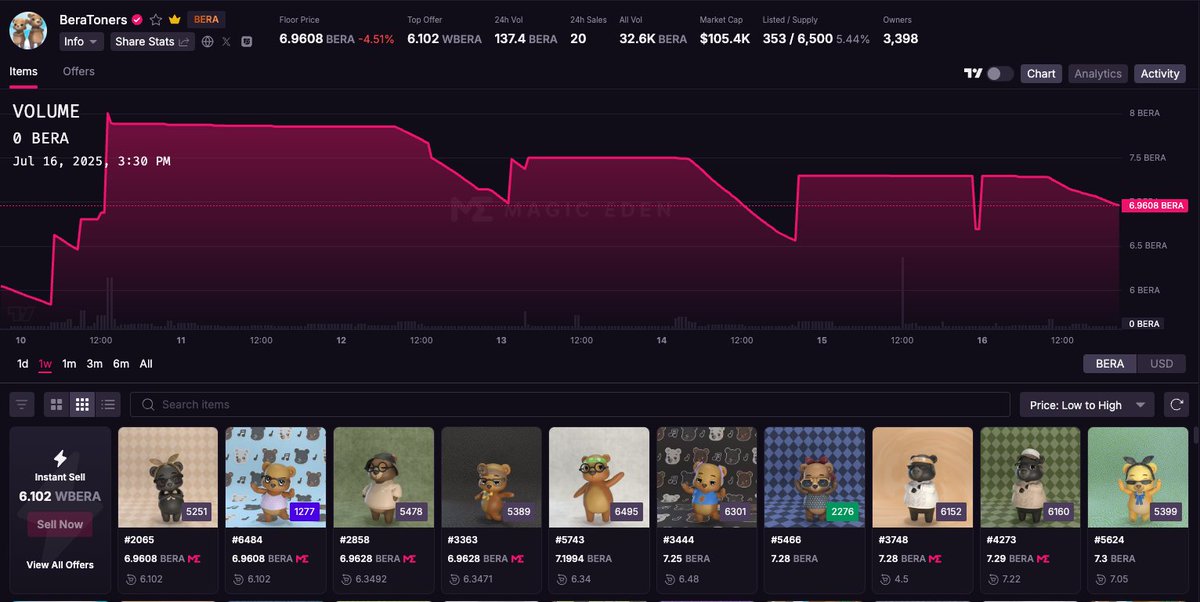Click rarity rank badge 5251
The image size is (1200, 602).
coord(197,512)
